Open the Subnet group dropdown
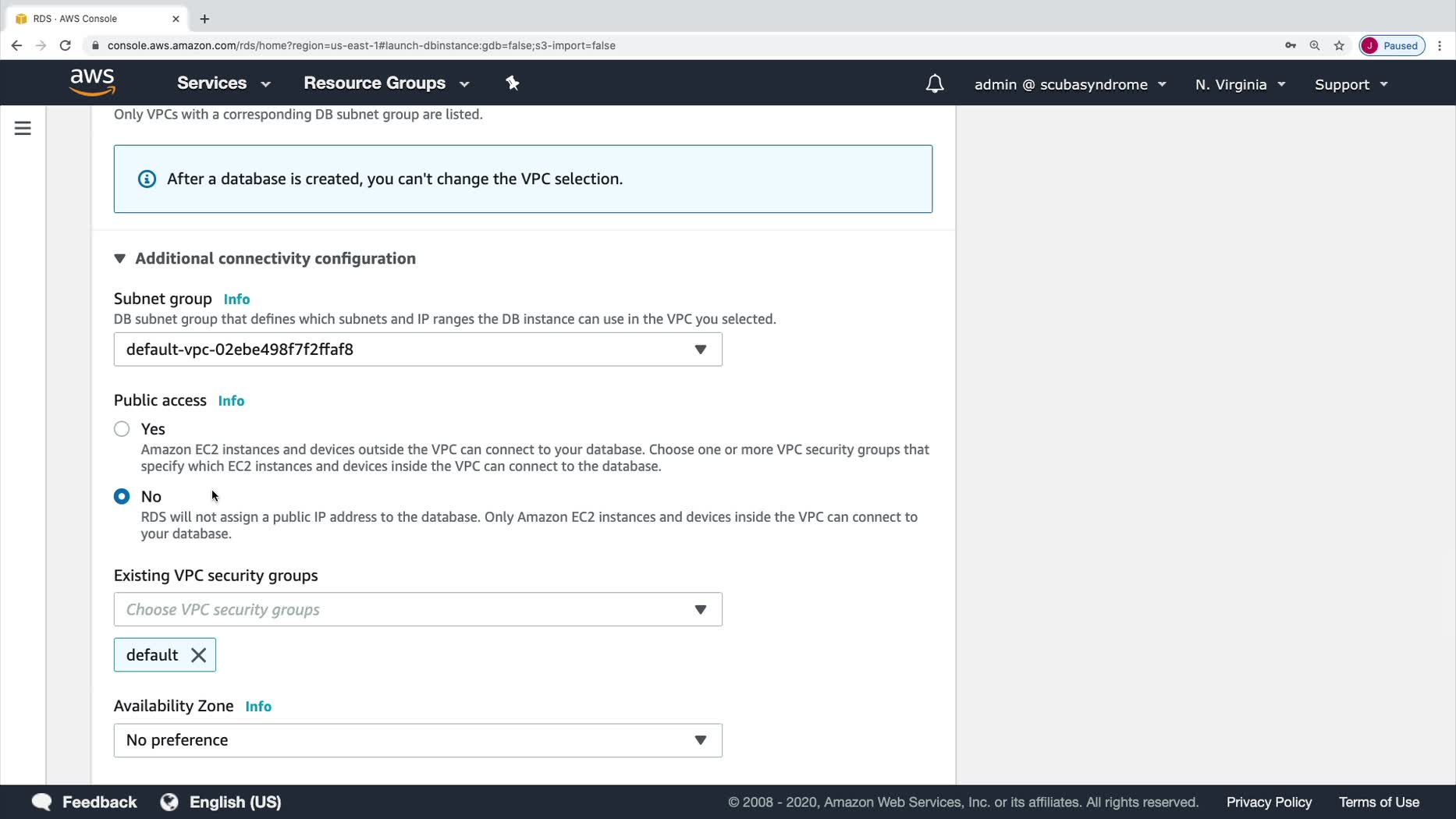 tap(417, 349)
